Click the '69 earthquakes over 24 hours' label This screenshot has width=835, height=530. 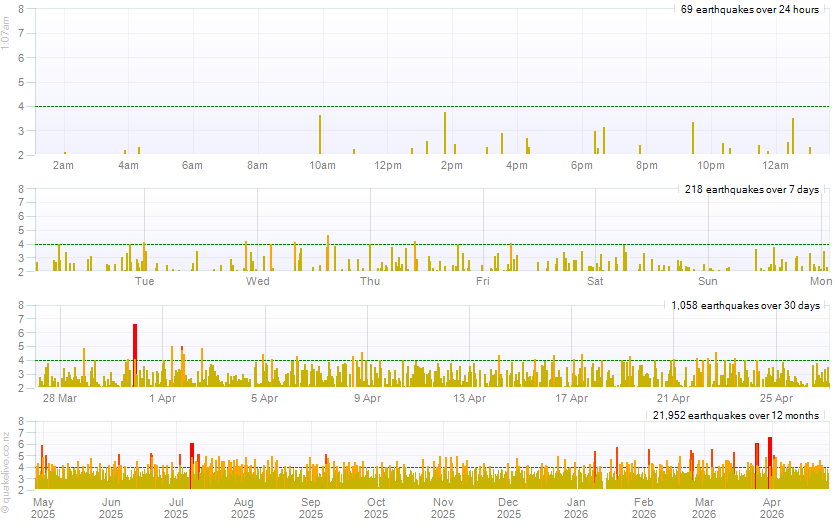coord(749,9)
